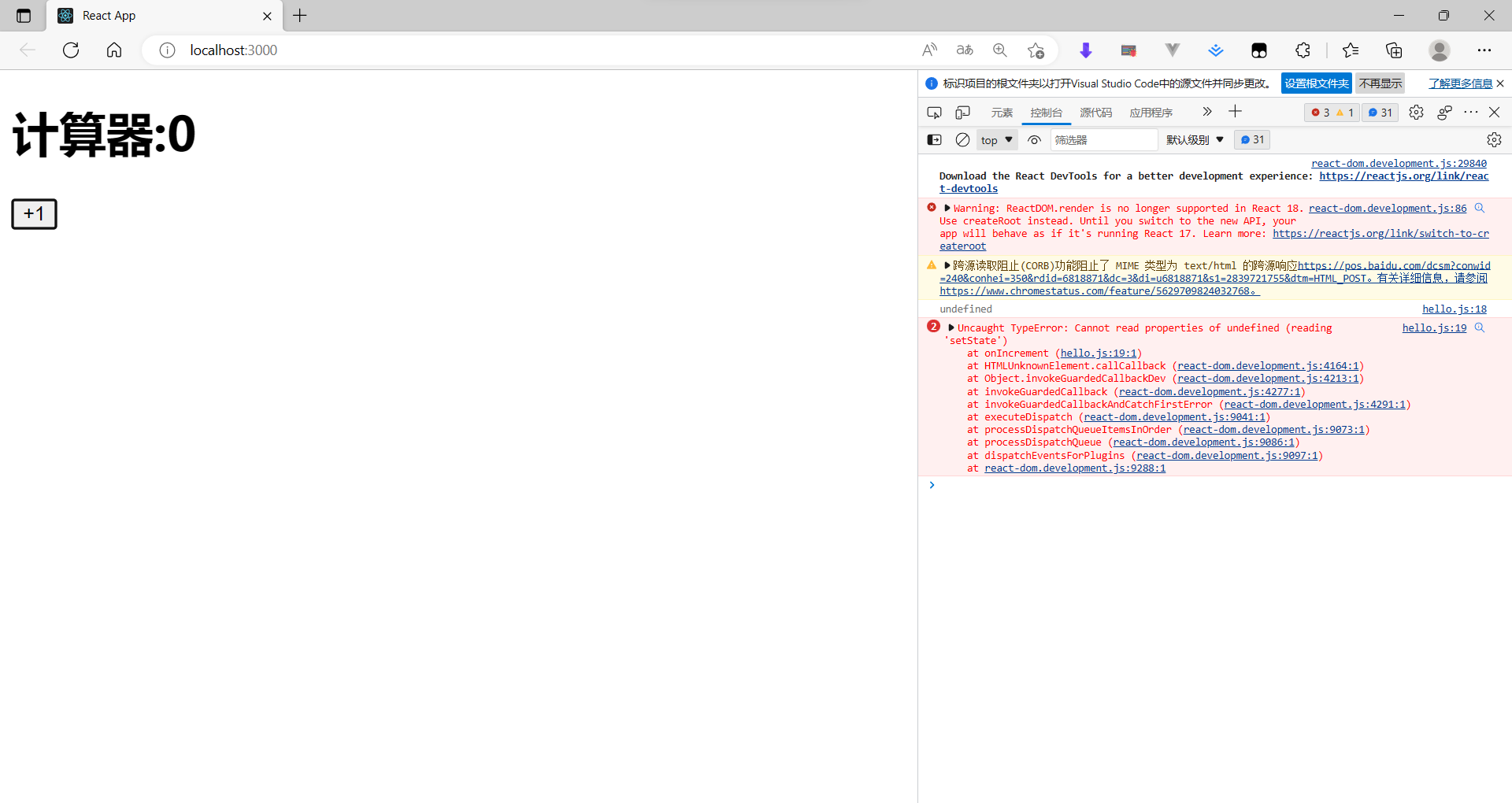Select the inspect element tool in DevTools
Image resolution: width=1512 pixels, height=803 pixels.
pyautogui.click(x=934, y=112)
